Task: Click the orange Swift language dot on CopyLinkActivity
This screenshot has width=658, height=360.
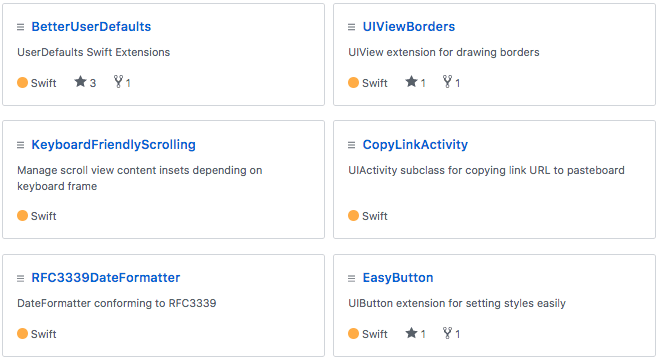Action: point(353,216)
